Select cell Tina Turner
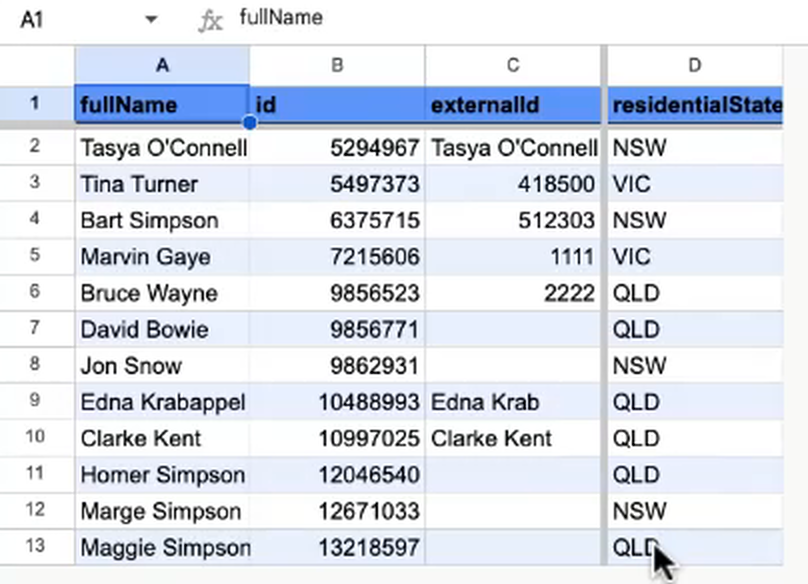The image size is (808, 584). pos(162,184)
